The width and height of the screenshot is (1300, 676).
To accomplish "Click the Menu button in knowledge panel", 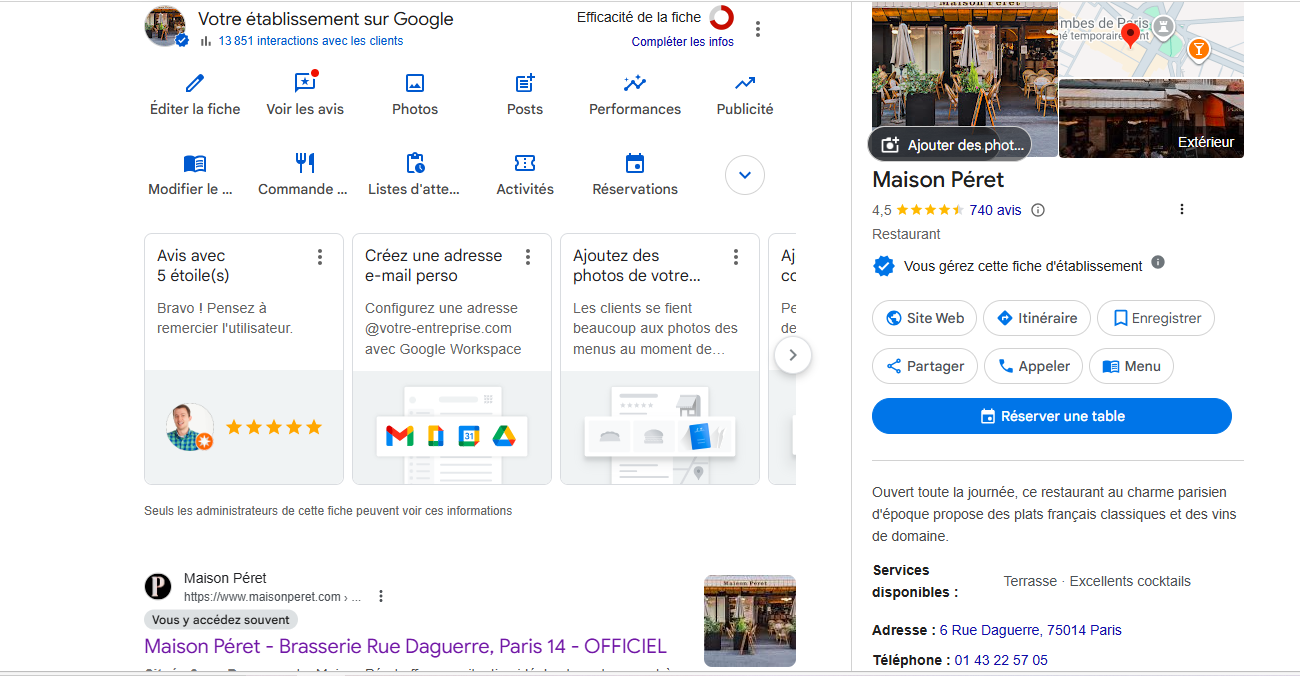I will (1131, 366).
